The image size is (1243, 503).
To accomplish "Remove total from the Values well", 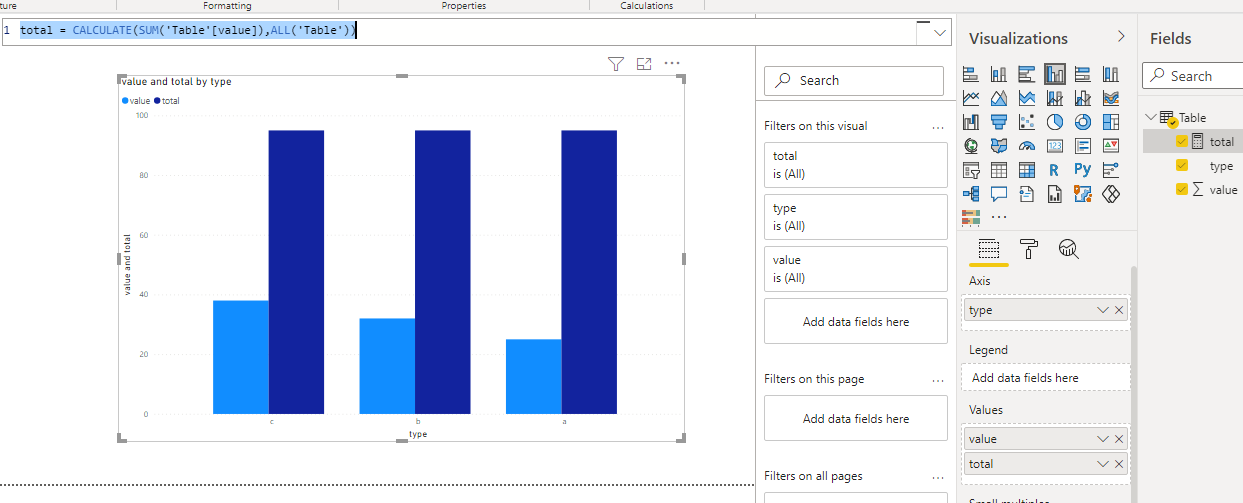I will tap(1119, 464).
